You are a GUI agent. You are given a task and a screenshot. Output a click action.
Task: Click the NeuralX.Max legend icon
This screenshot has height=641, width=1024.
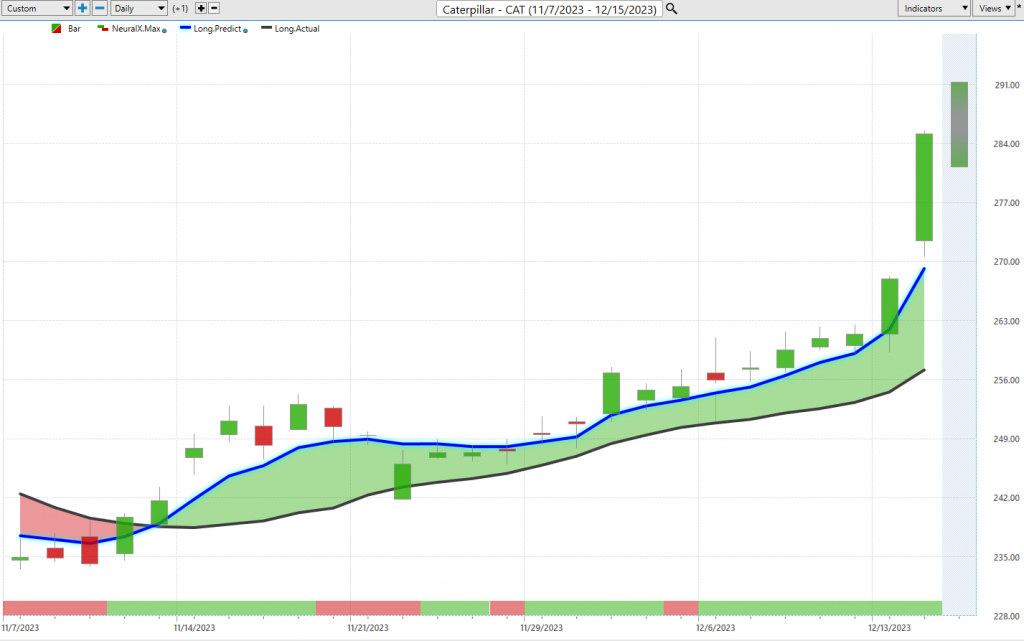coord(103,29)
